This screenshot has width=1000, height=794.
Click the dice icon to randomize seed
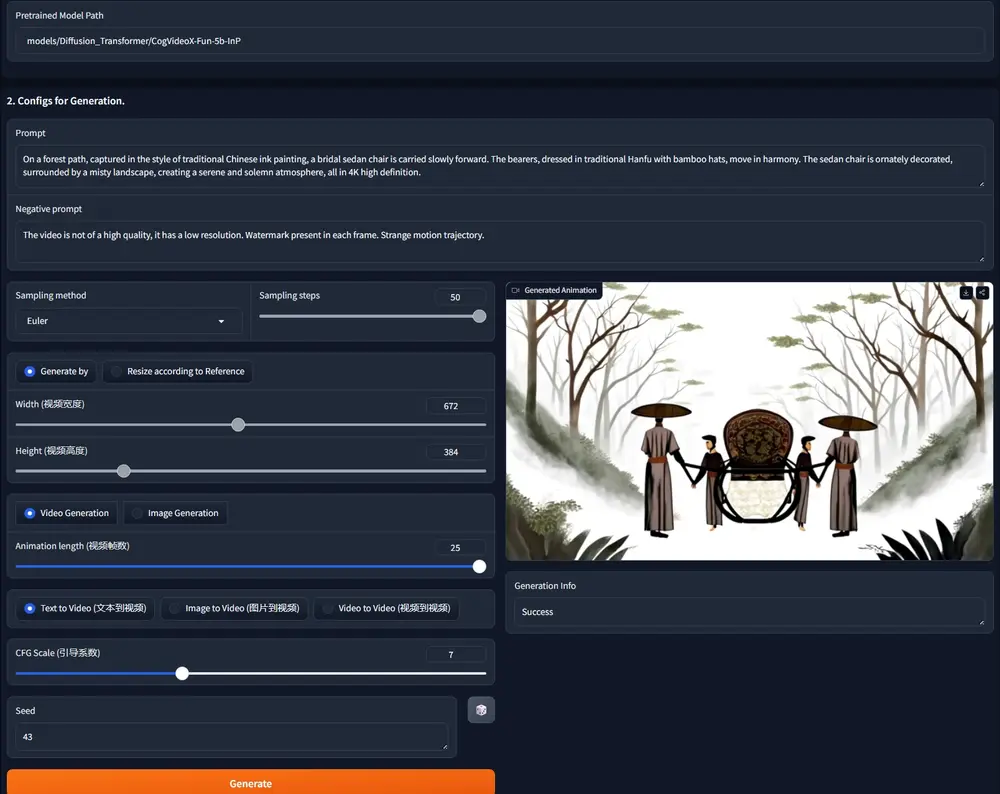[x=481, y=710]
